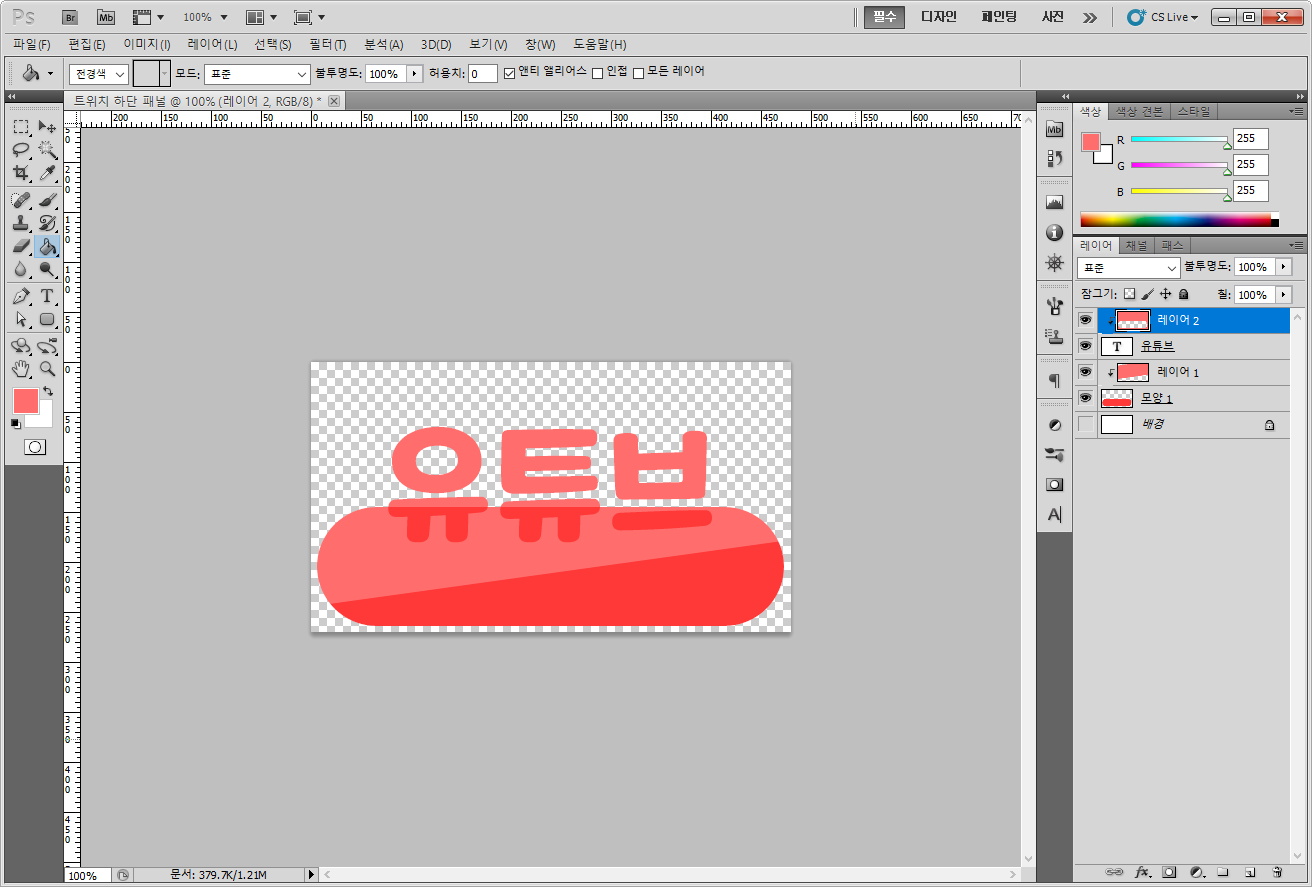
Task: Select the Paint Bucket tool in toolbox
Action: [47, 246]
